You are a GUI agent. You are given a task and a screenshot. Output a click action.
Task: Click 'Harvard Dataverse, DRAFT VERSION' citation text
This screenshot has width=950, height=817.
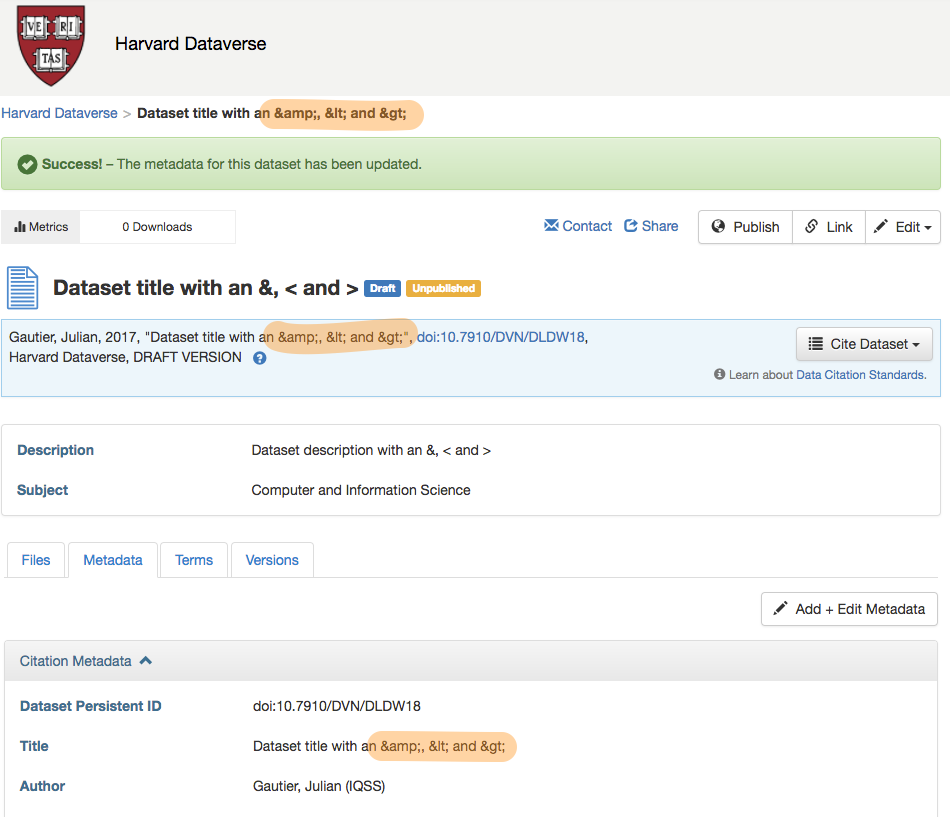pyautogui.click(x=125, y=357)
